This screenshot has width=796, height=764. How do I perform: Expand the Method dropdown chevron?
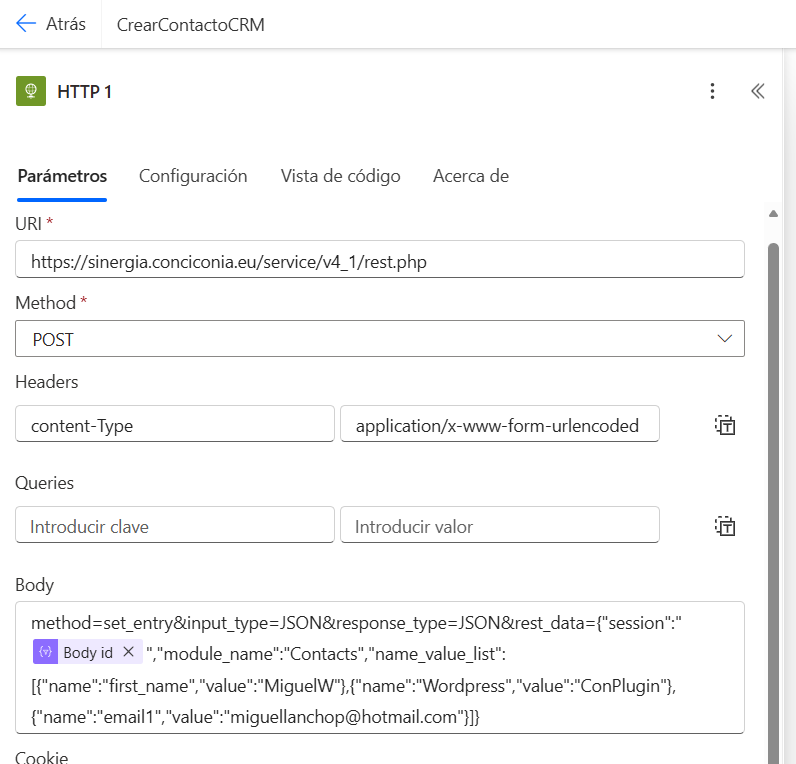[725, 339]
